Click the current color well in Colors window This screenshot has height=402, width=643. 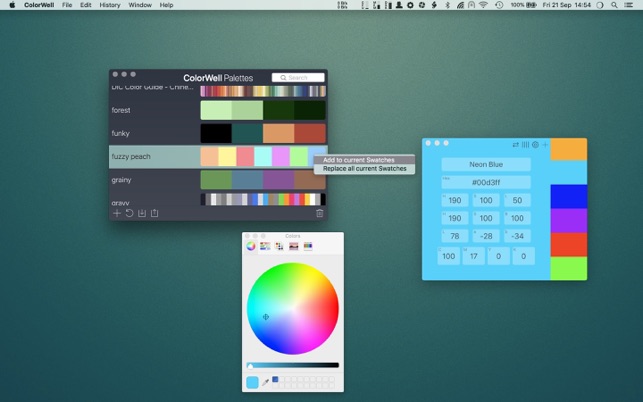point(252,382)
